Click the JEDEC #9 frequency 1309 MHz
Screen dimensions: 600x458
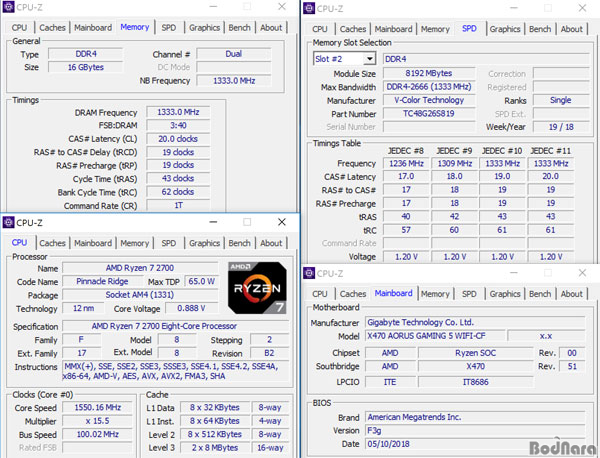[455, 164]
